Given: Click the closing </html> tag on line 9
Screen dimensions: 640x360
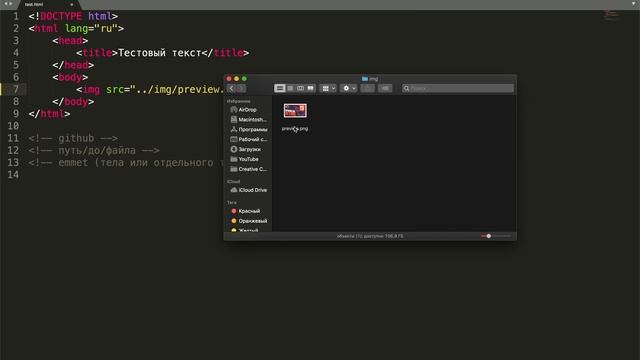Looking at the screenshot, I should tap(49, 114).
